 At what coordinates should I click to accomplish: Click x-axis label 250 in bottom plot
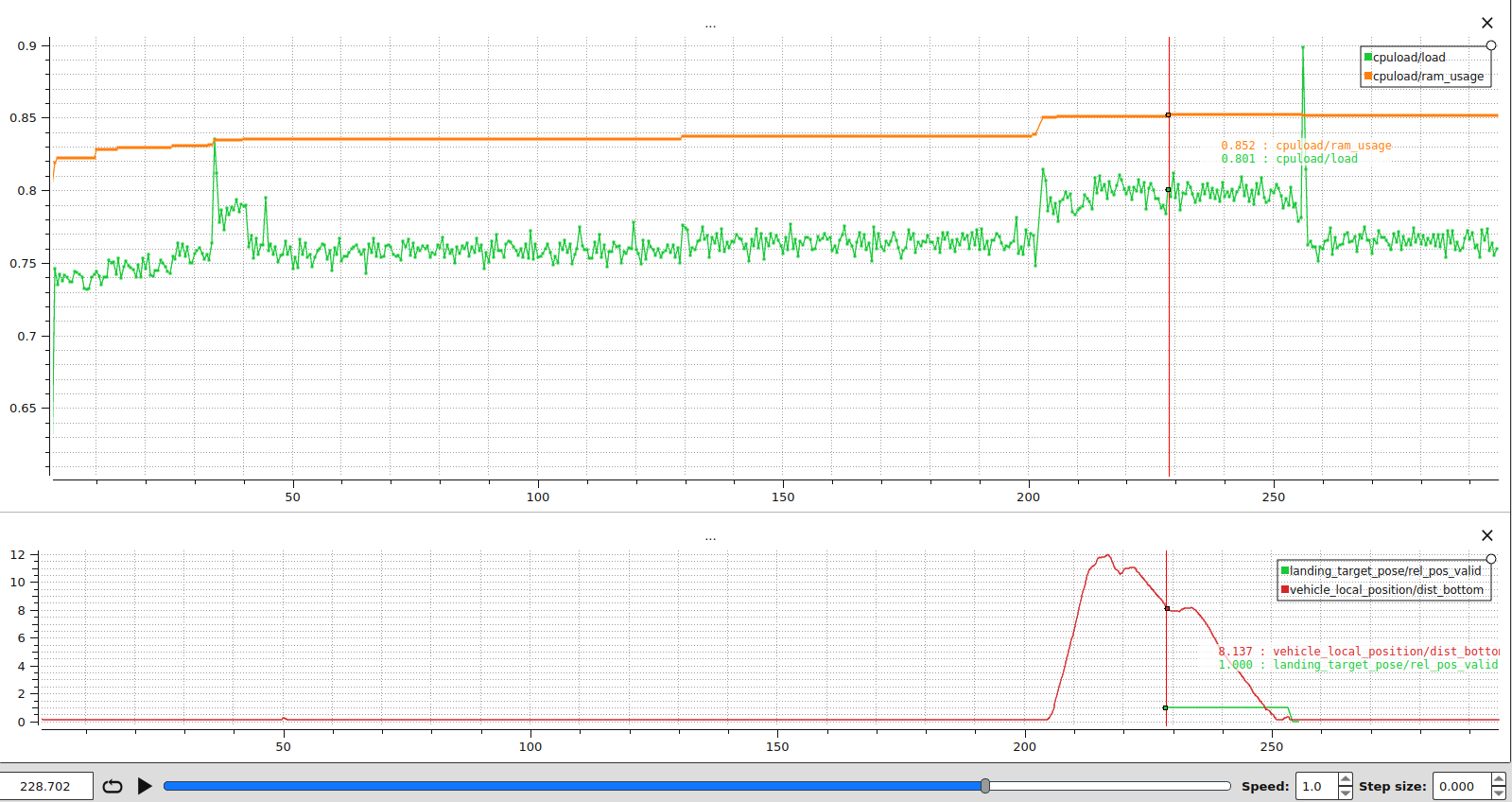[1272, 746]
